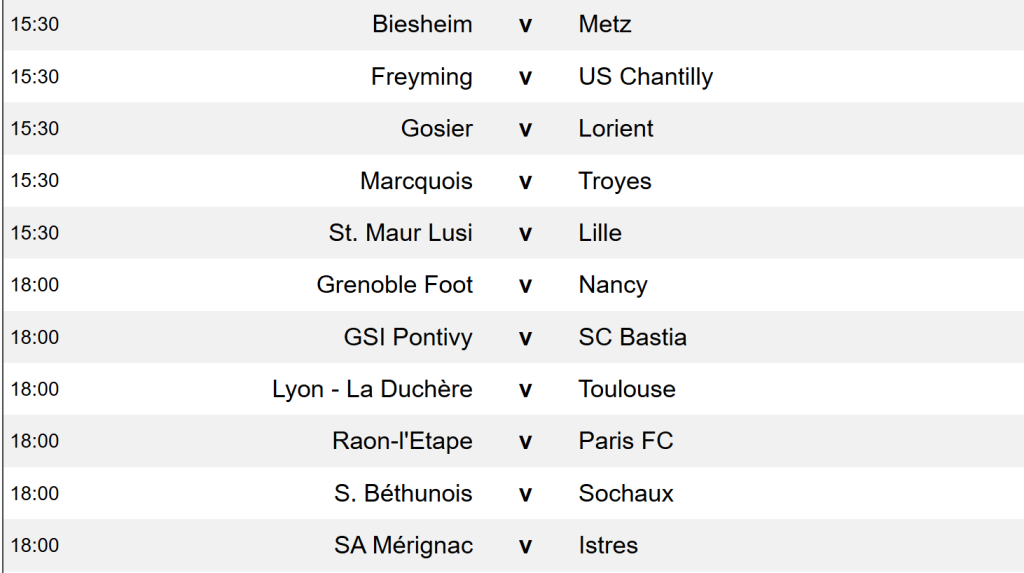Click the Marcquois team name
Image resolution: width=1024 pixels, height=573 pixels.
(416, 181)
